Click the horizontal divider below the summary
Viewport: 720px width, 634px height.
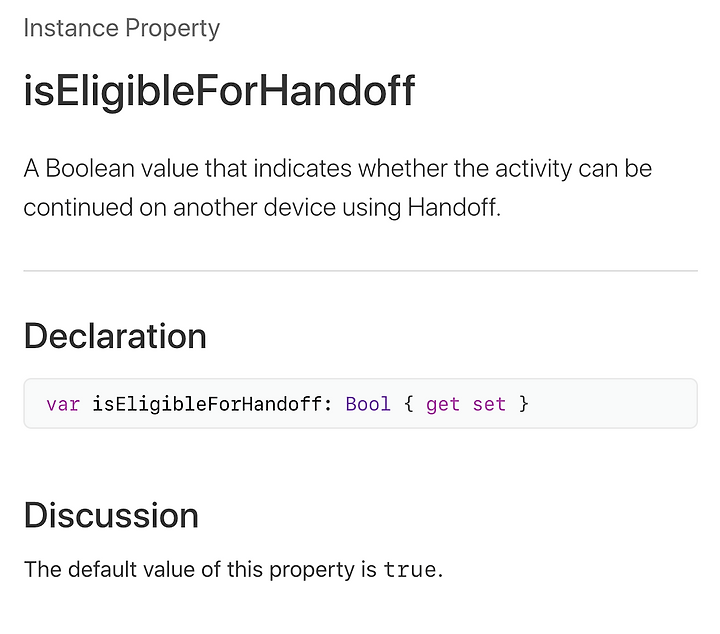tap(360, 271)
